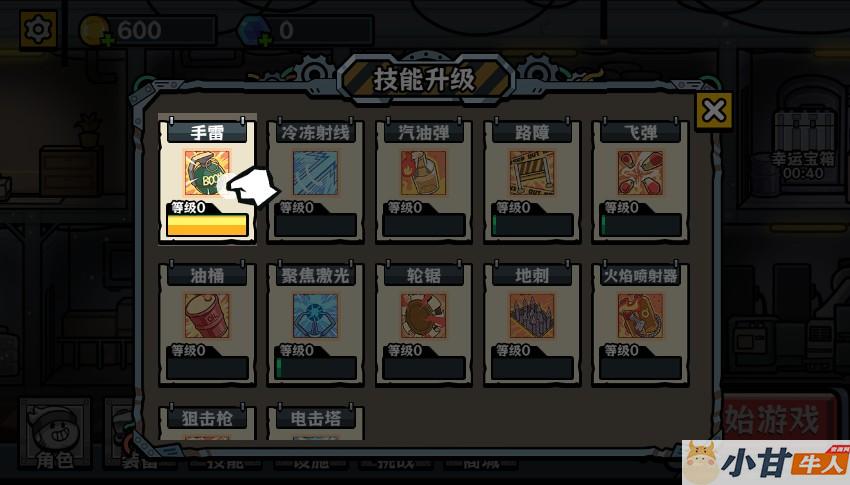The width and height of the screenshot is (850, 485).
Task: Open the 角色 character tab
Action: (x=54, y=434)
